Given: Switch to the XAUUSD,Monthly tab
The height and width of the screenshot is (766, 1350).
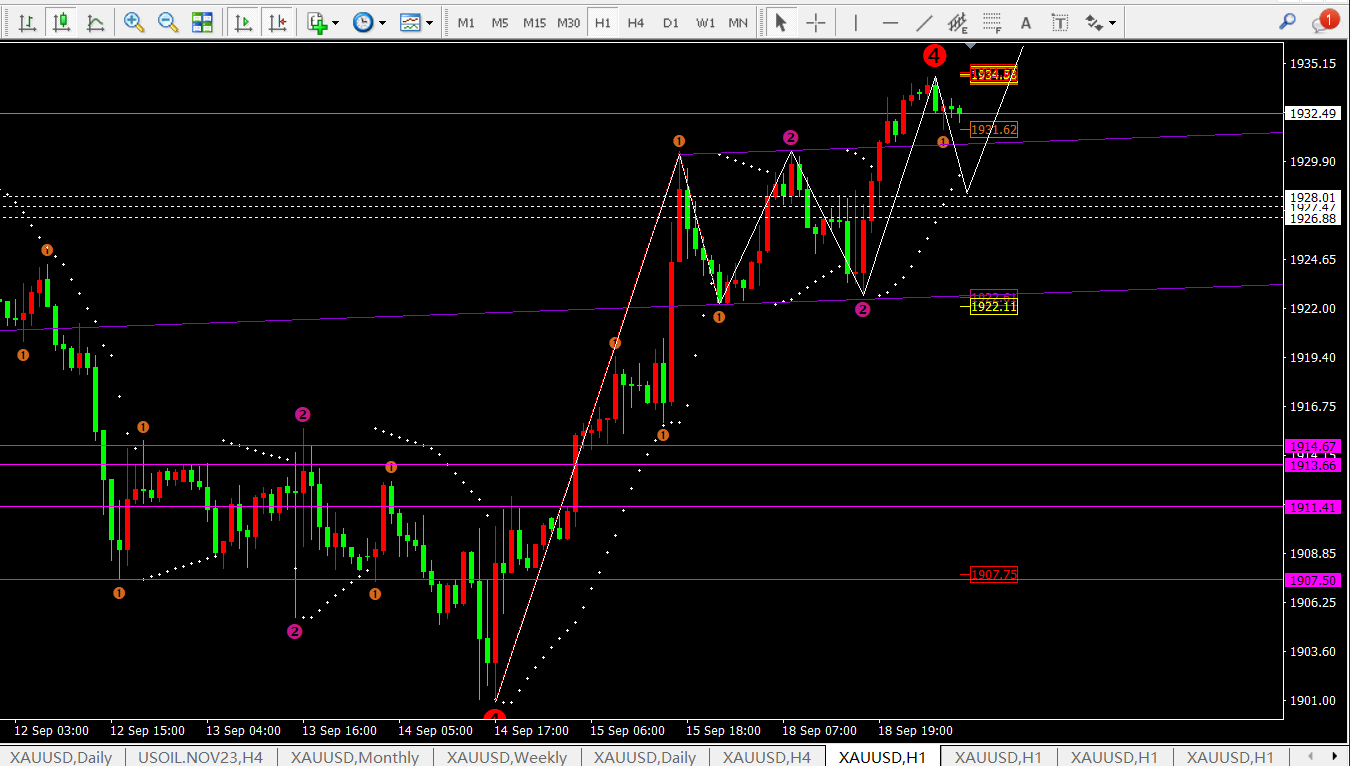Looking at the screenshot, I should (355, 757).
